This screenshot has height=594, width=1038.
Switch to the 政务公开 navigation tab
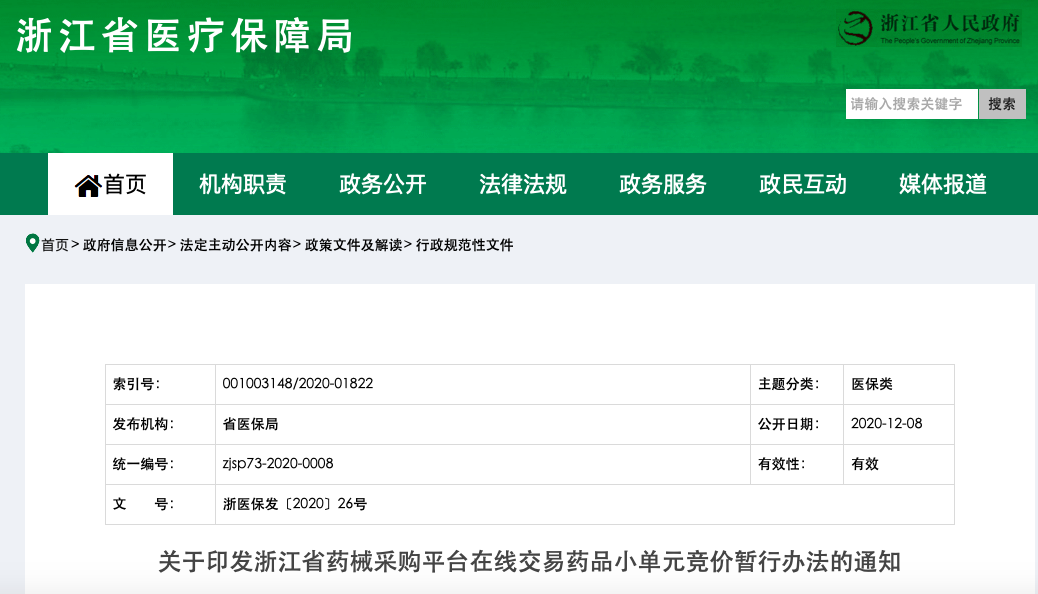(x=381, y=183)
